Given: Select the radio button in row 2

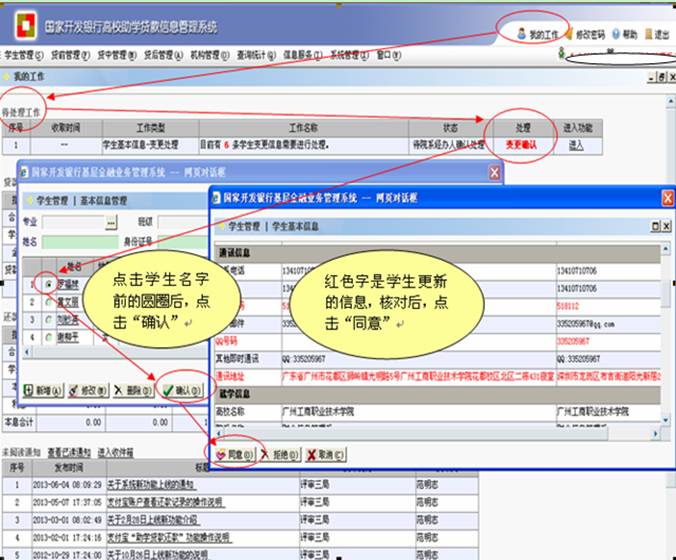Looking at the screenshot, I should click(48, 302).
